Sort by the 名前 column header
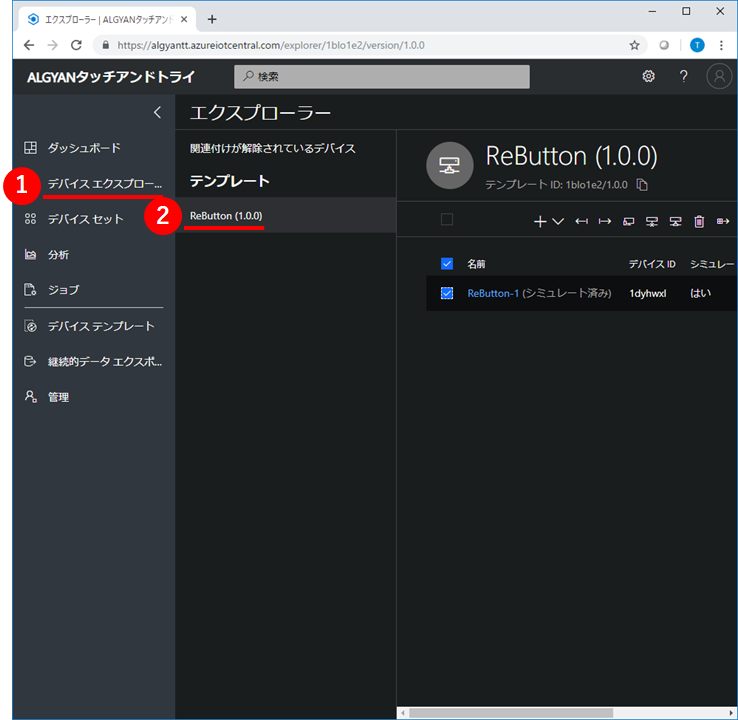 point(476,264)
